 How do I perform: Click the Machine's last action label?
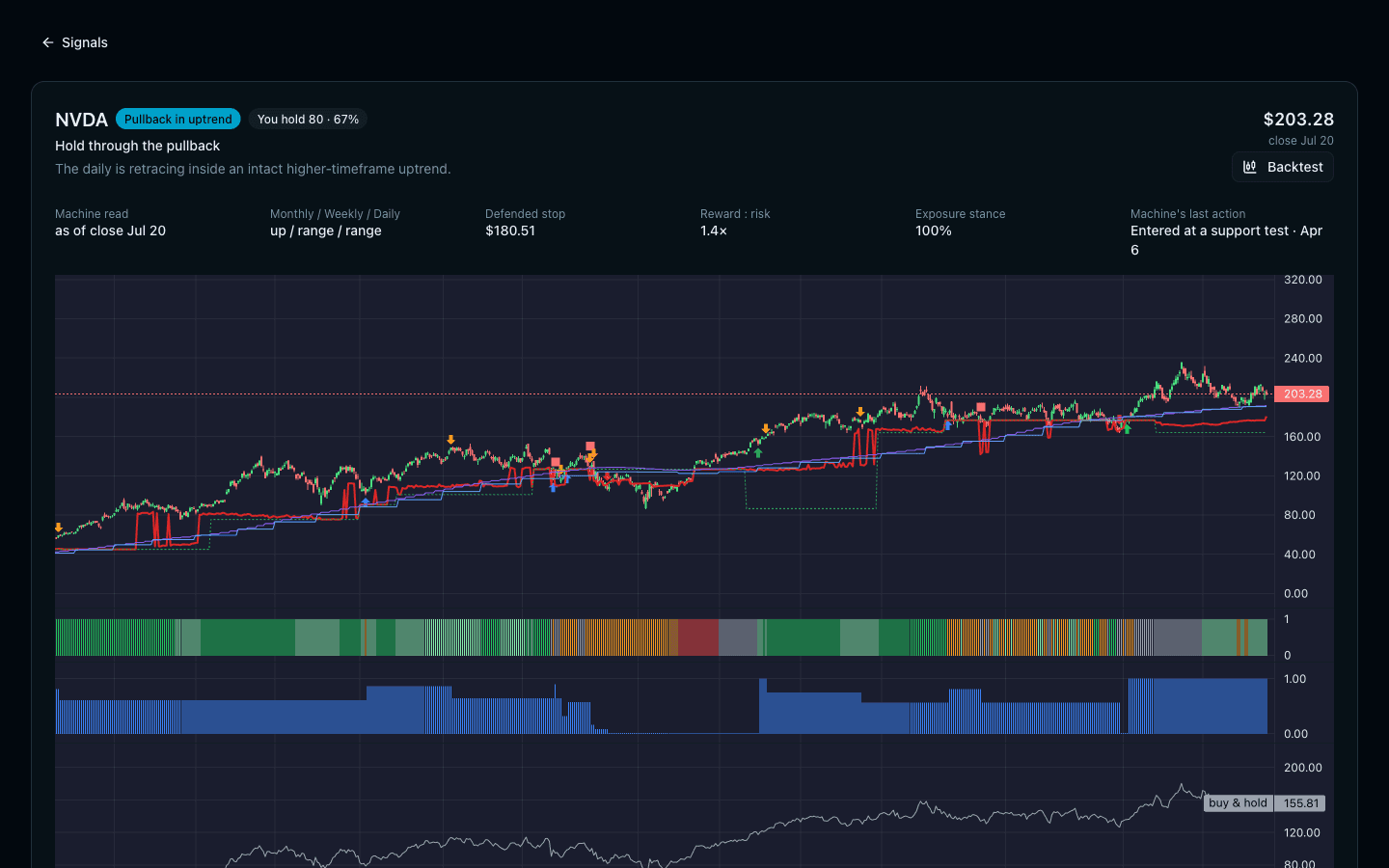point(1187,214)
